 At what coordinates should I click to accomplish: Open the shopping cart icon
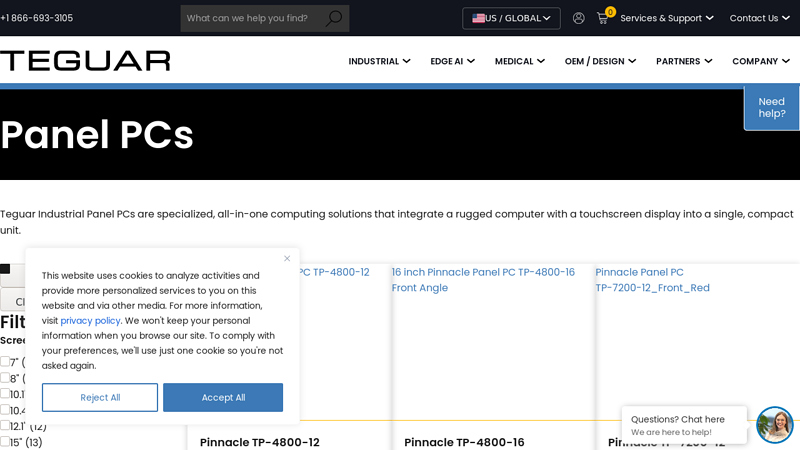click(x=603, y=18)
